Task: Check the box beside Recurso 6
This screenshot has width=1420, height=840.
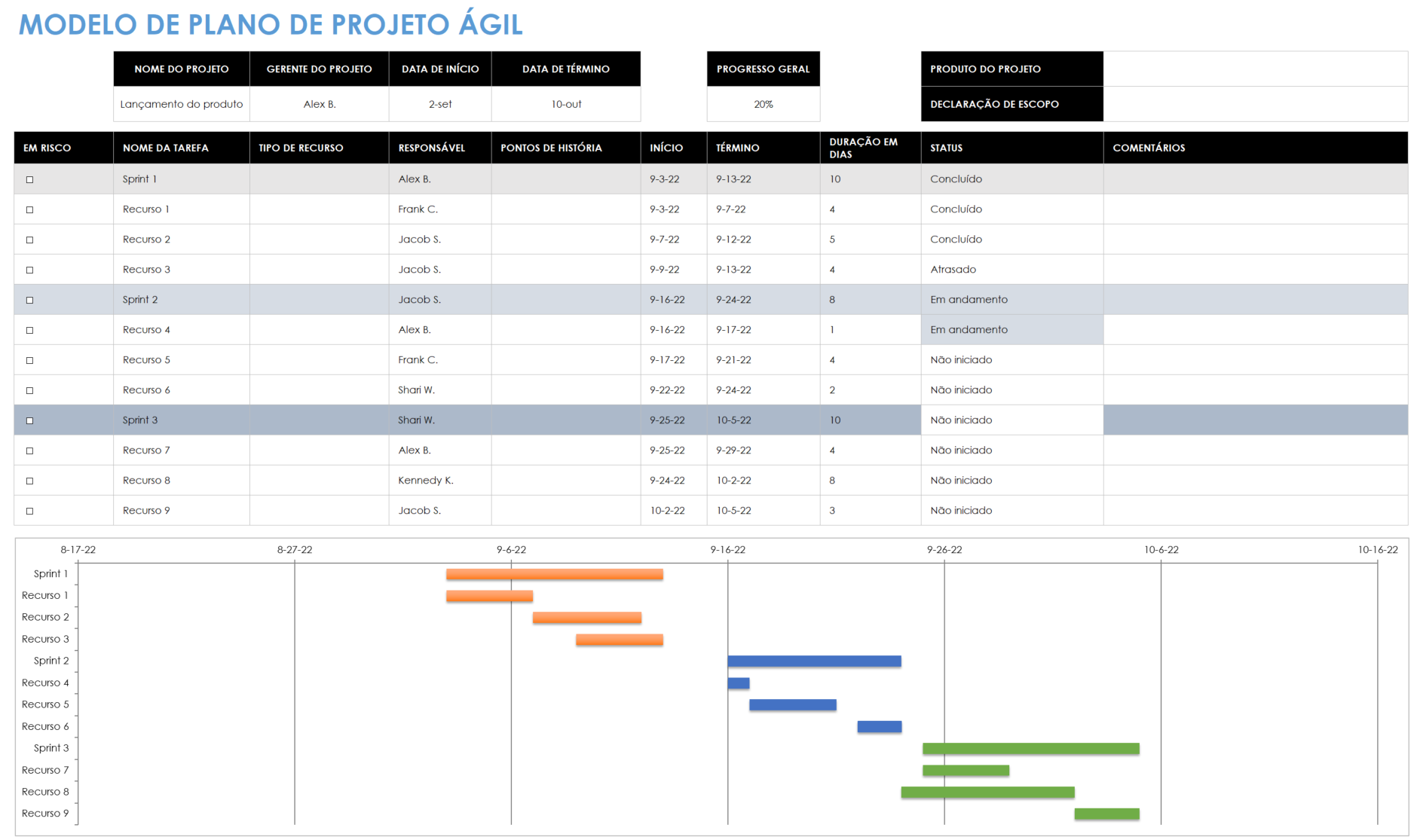Action: pyautogui.click(x=29, y=390)
